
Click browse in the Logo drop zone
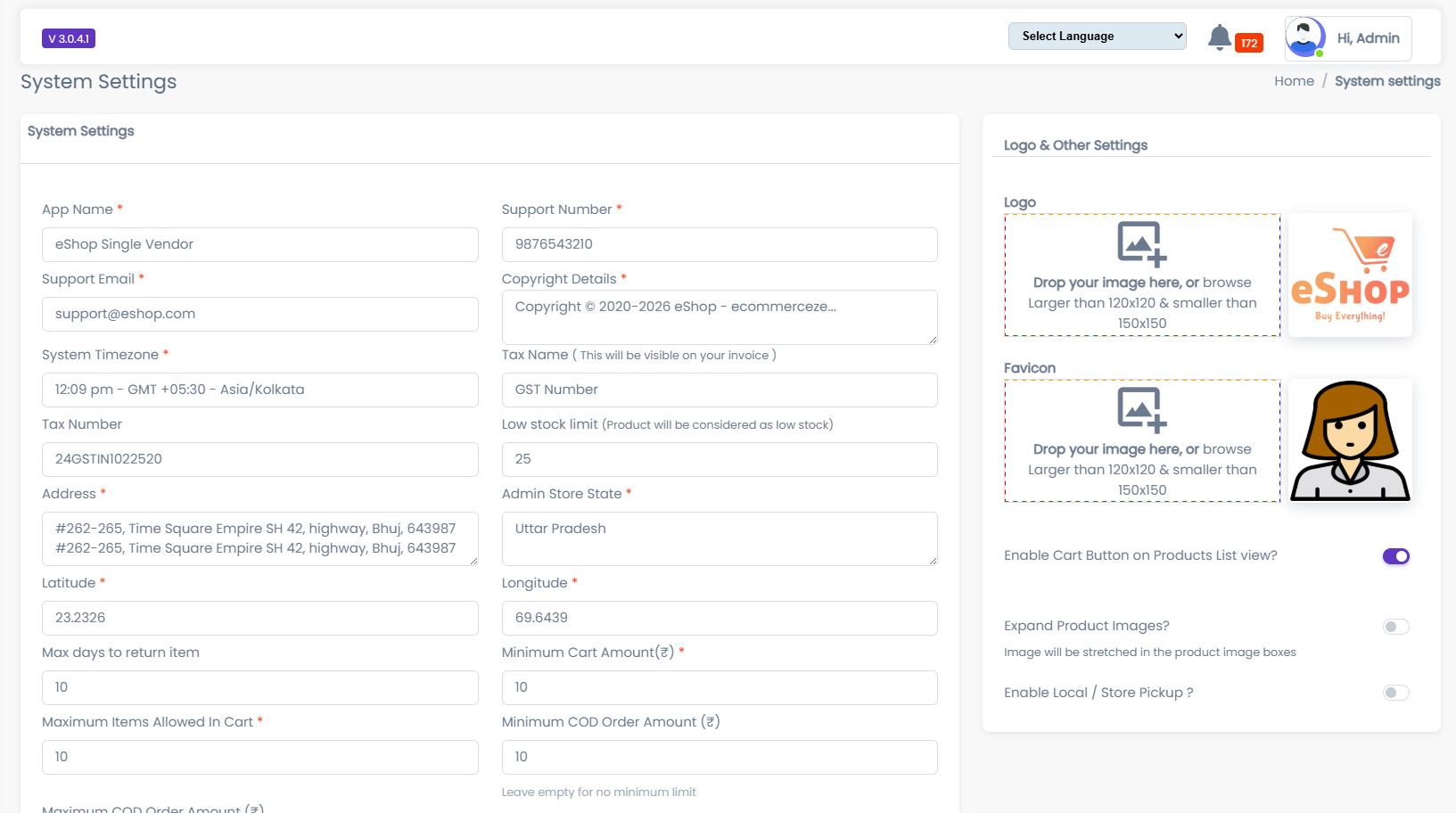1227,283
